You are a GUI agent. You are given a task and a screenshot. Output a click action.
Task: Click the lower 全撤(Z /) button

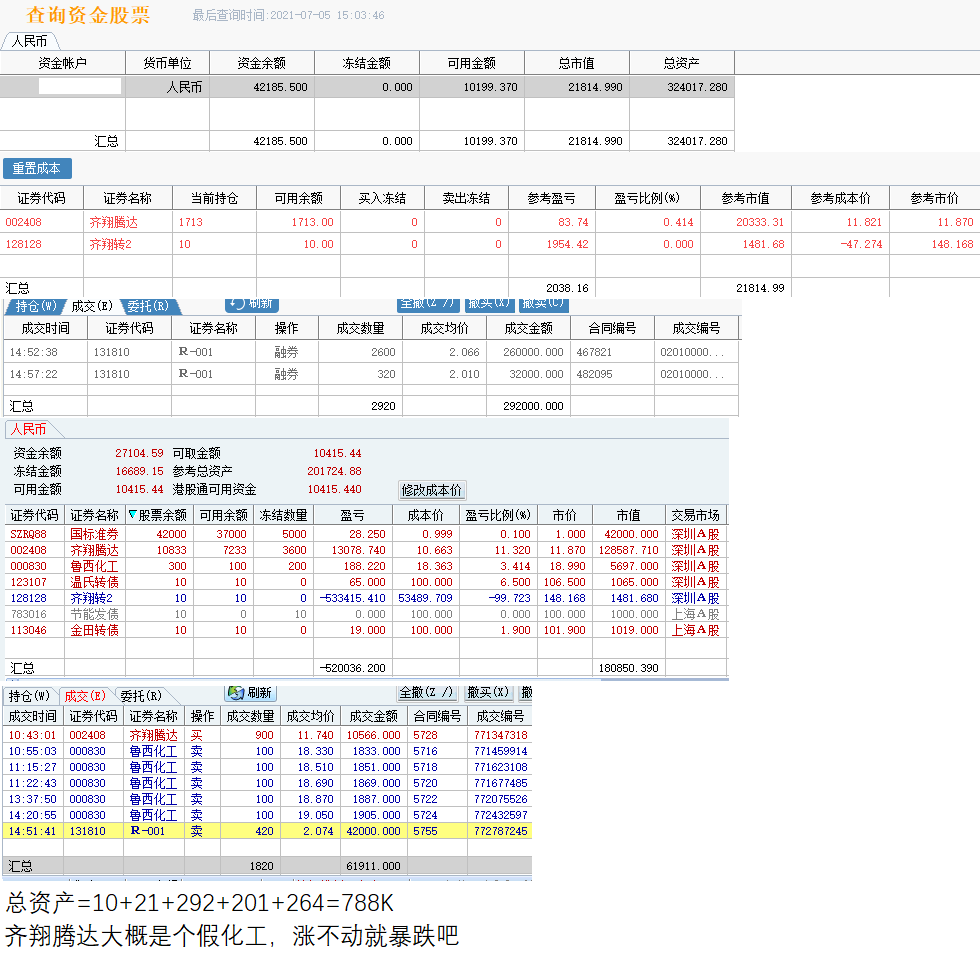[427, 693]
